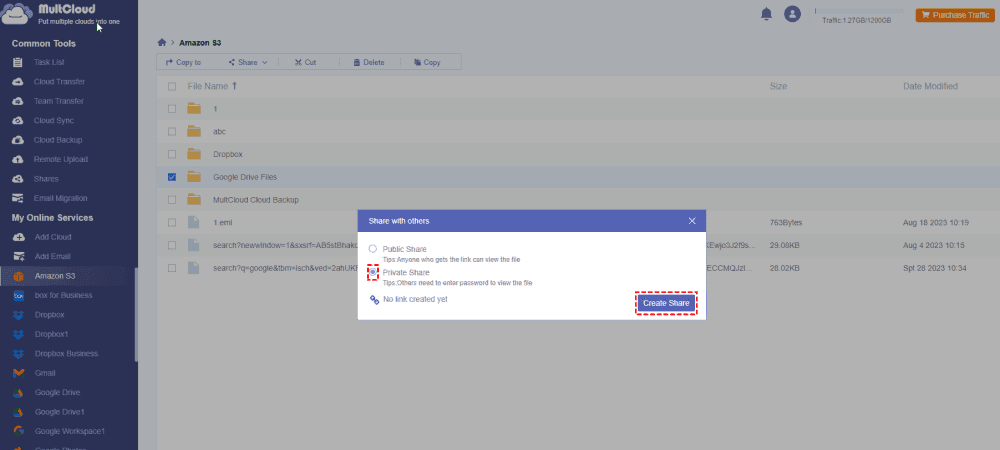Click the Add Cloud icon

coord(19,237)
